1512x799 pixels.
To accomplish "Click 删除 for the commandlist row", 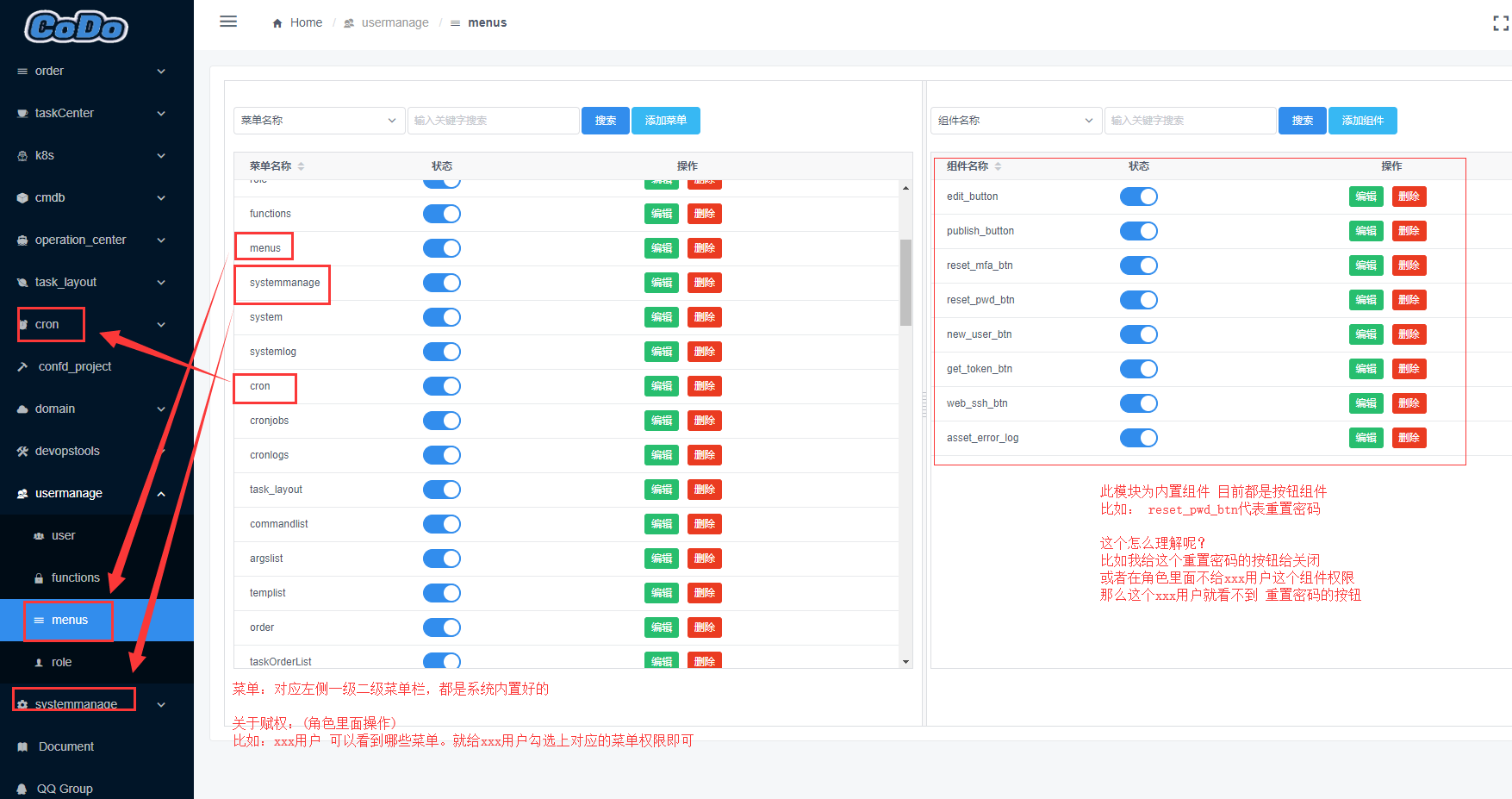I will 705,524.
